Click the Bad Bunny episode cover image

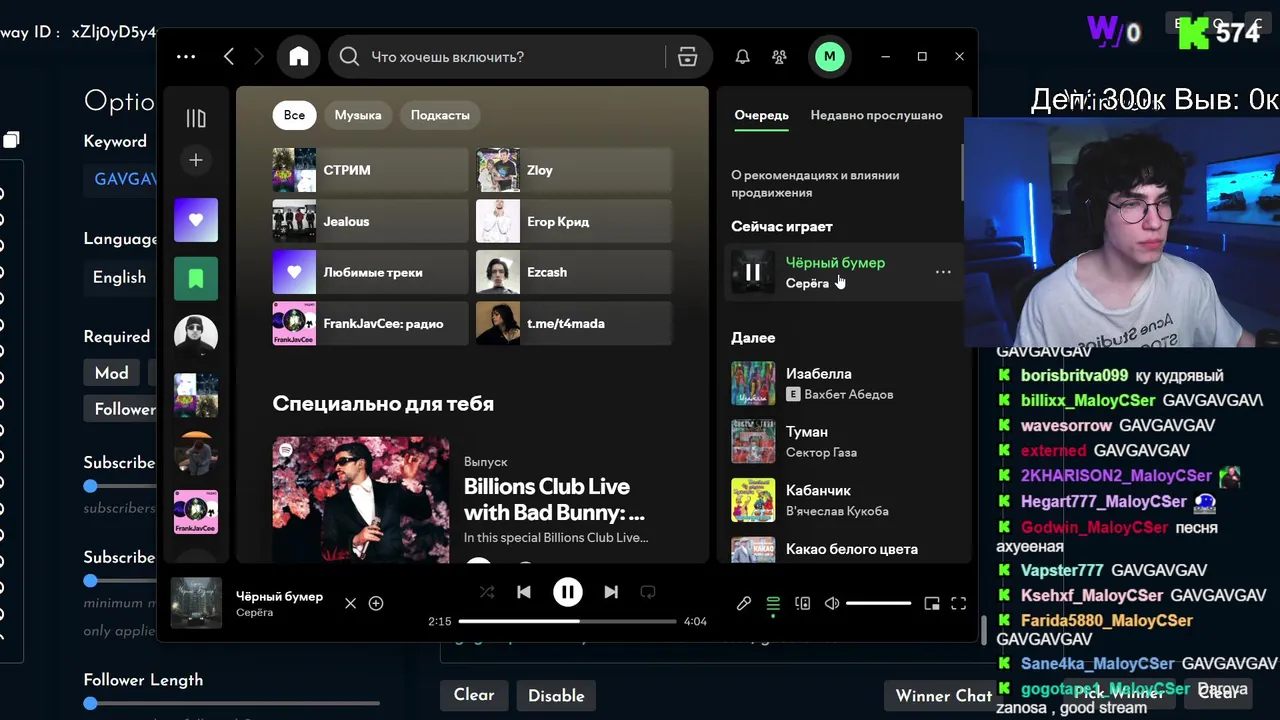pyautogui.click(x=361, y=498)
